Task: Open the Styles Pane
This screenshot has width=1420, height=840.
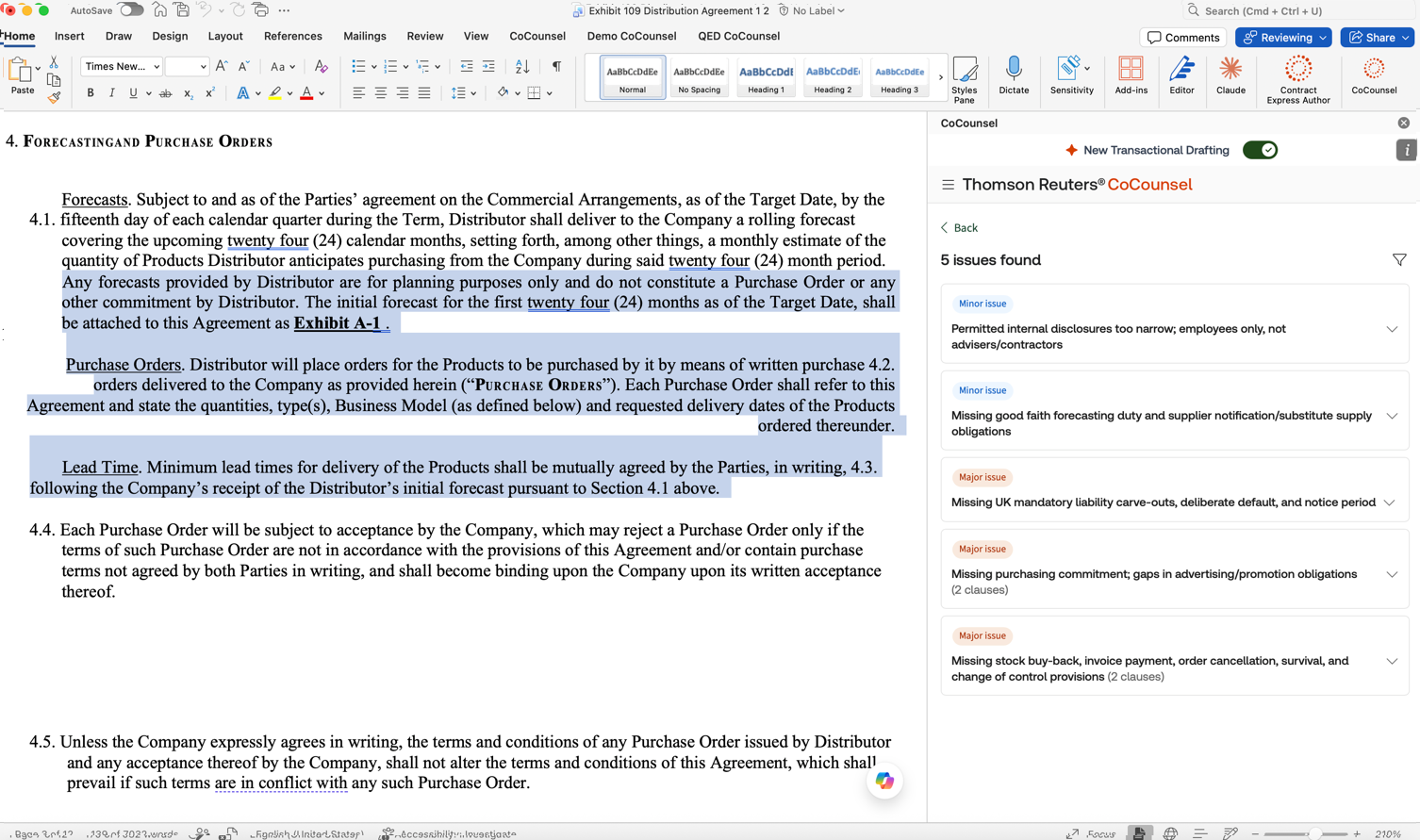Action: tap(965, 79)
